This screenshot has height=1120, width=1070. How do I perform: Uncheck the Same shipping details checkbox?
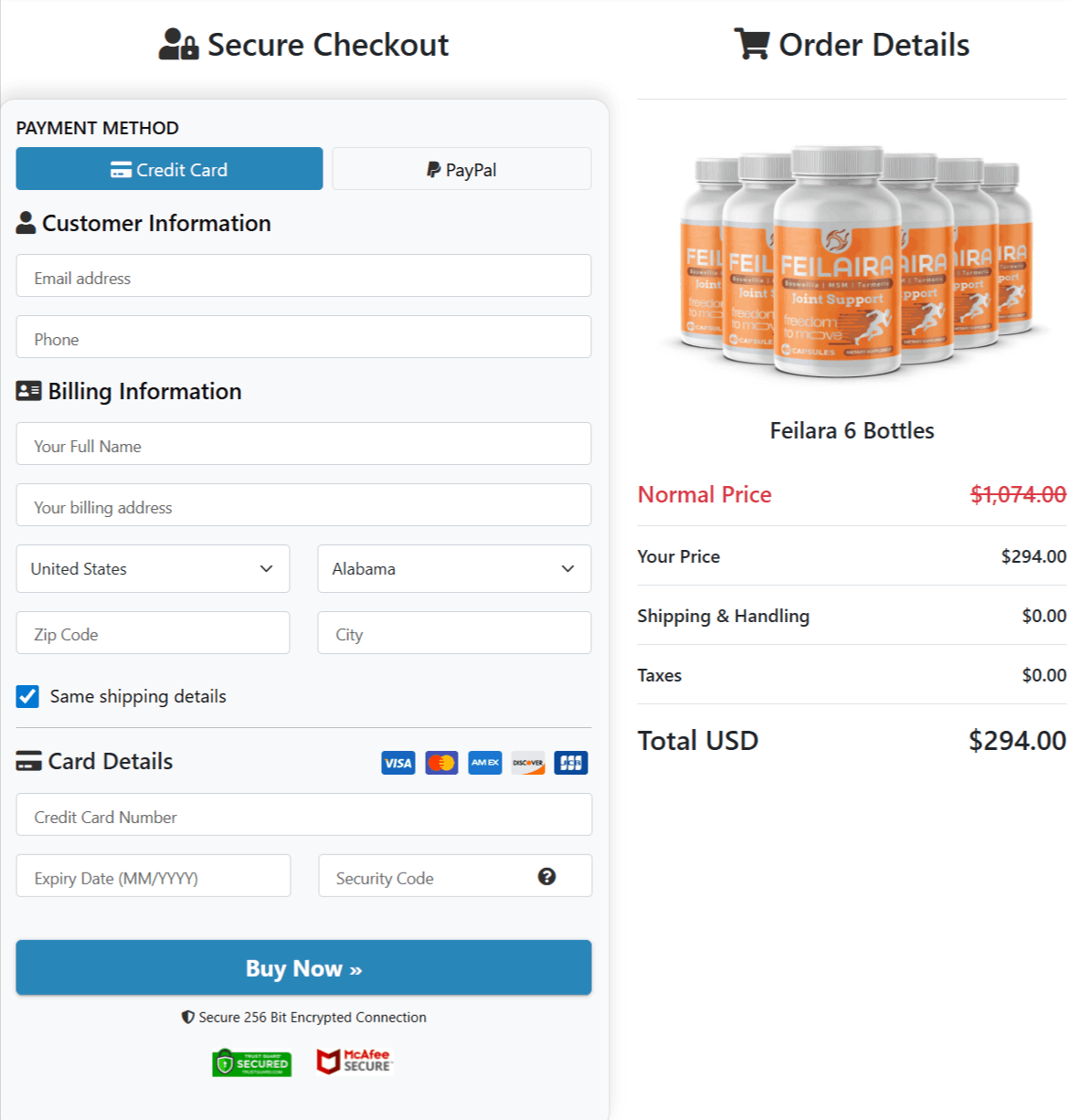tap(27, 696)
